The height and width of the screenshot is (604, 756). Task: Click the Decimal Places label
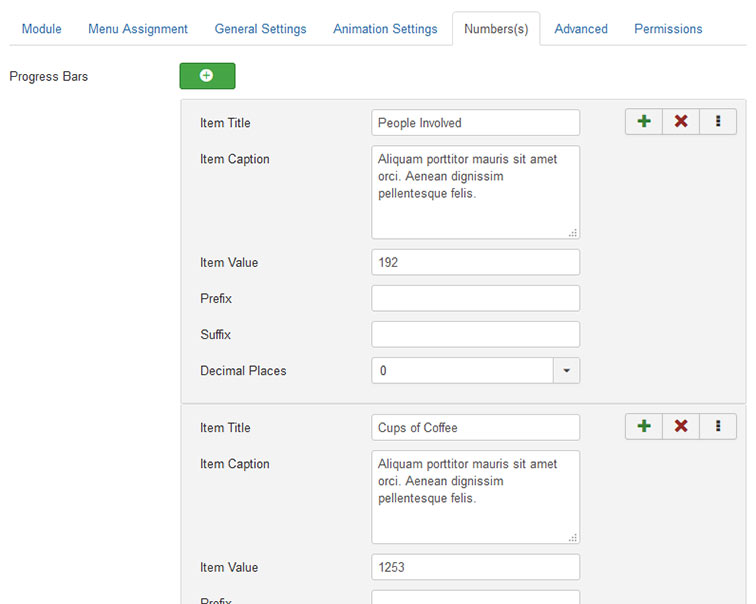[243, 371]
